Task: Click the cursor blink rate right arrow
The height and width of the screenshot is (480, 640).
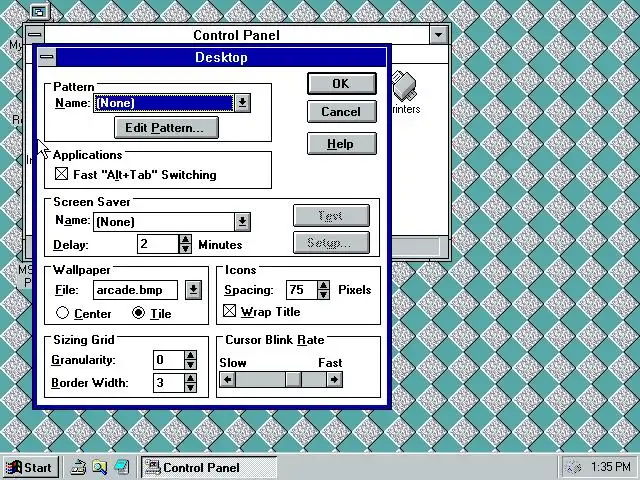Action: click(x=334, y=380)
